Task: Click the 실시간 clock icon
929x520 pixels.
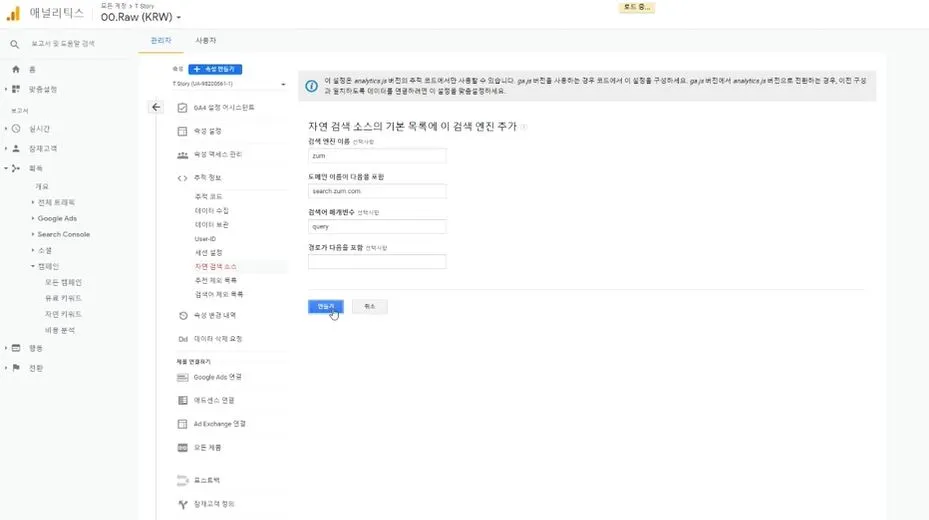Action: (16, 129)
